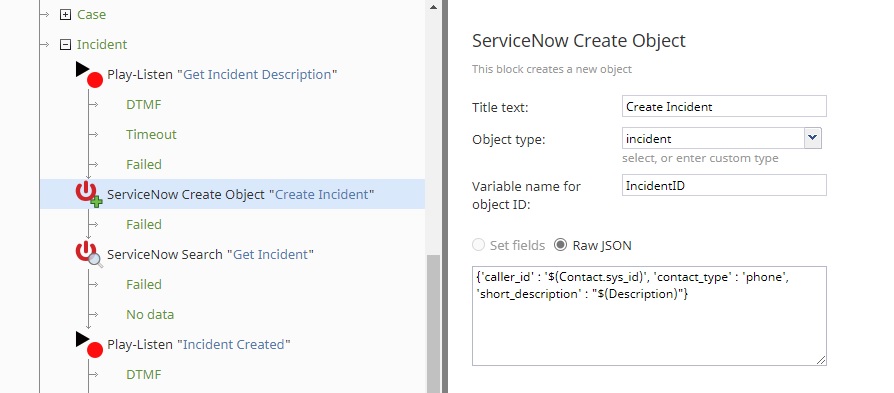The height and width of the screenshot is (393, 894).
Task: Click the JSON text area resize handle
Action: (821, 360)
